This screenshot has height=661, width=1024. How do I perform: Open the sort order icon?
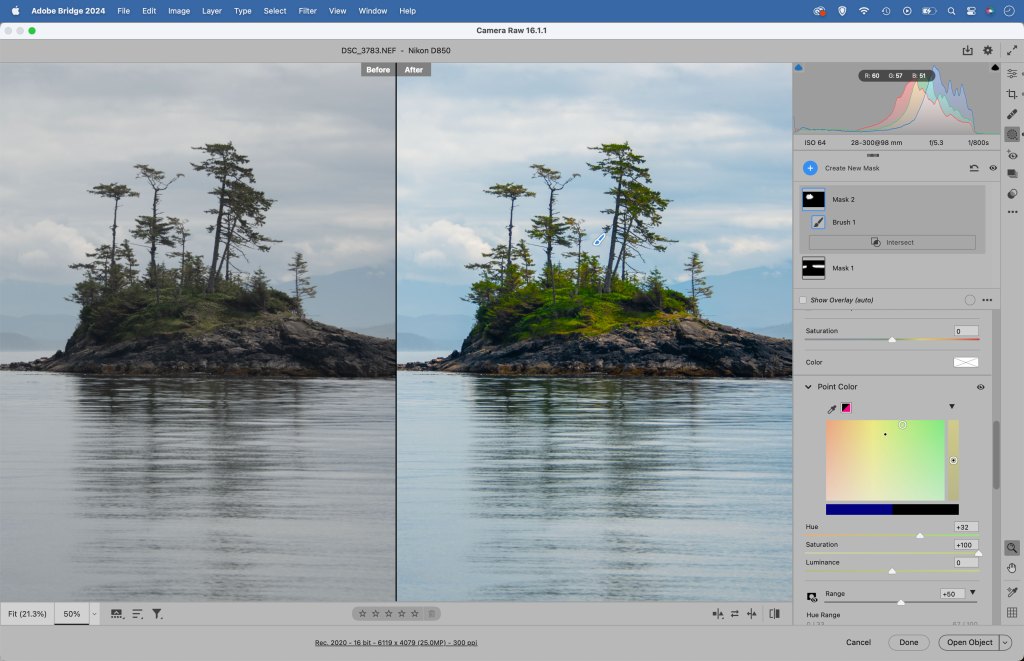pyautogui.click(x=137, y=614)
